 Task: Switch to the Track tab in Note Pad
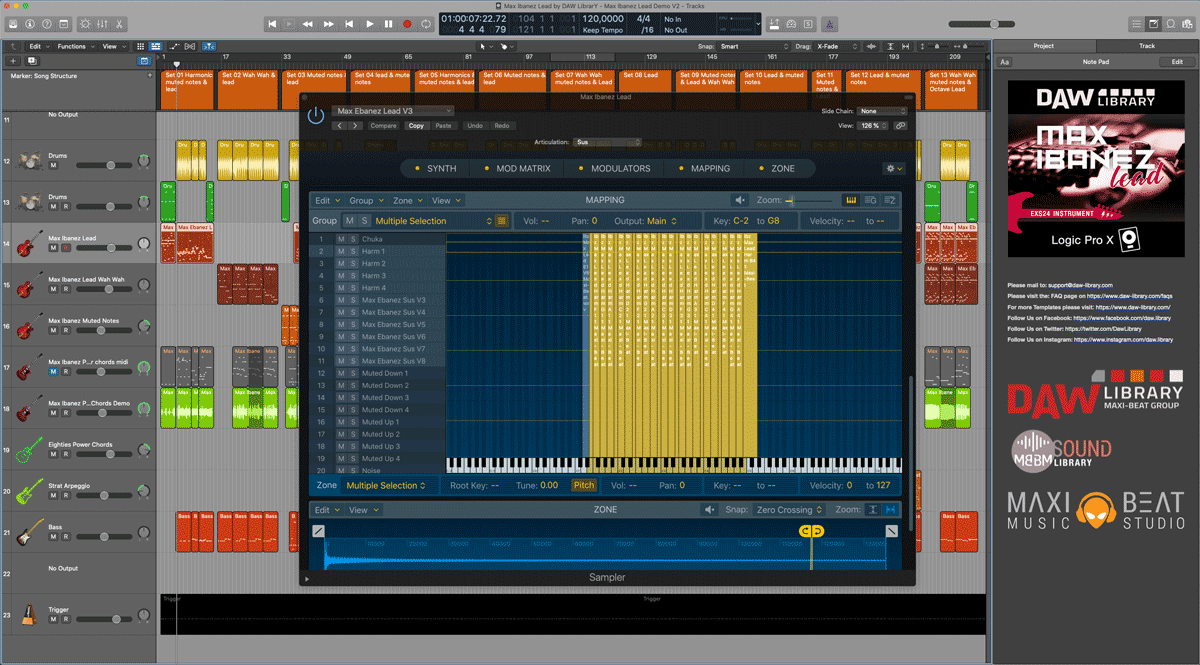(1147, 46)
